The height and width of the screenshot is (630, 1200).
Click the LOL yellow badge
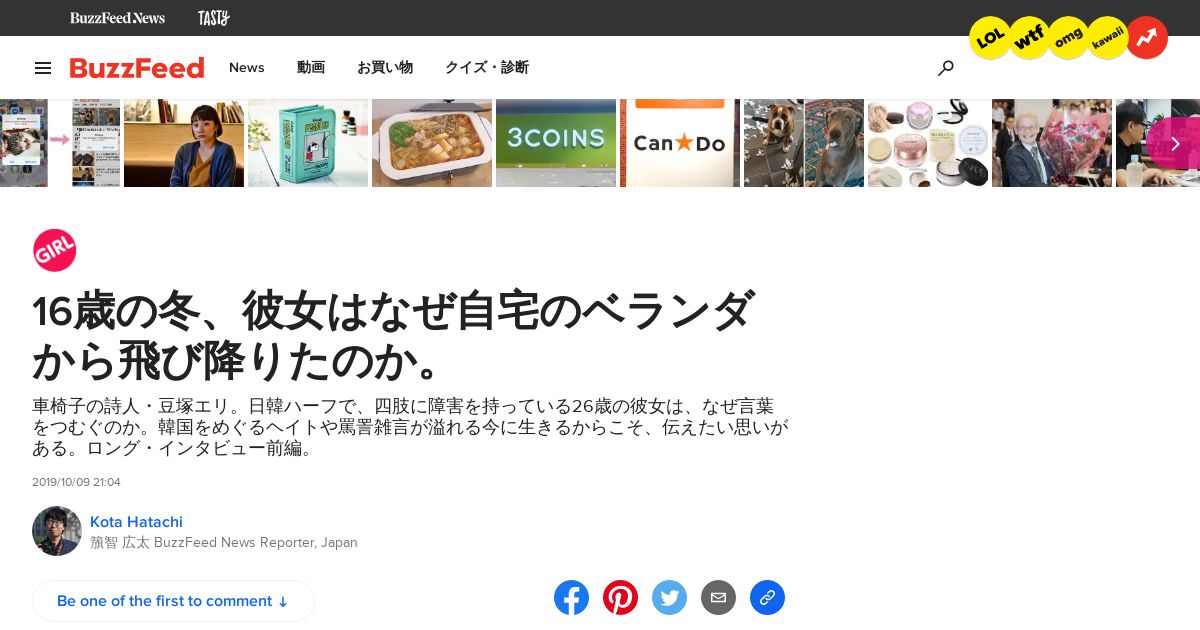pos(990,38)
